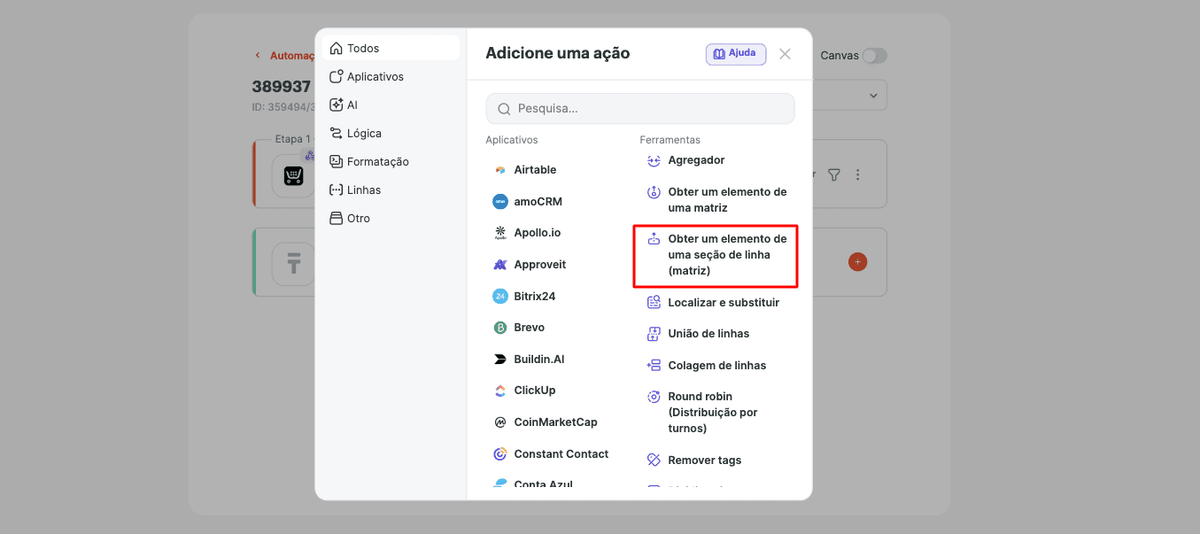
Task: Select the Brevo label
Action: point(529,327)
